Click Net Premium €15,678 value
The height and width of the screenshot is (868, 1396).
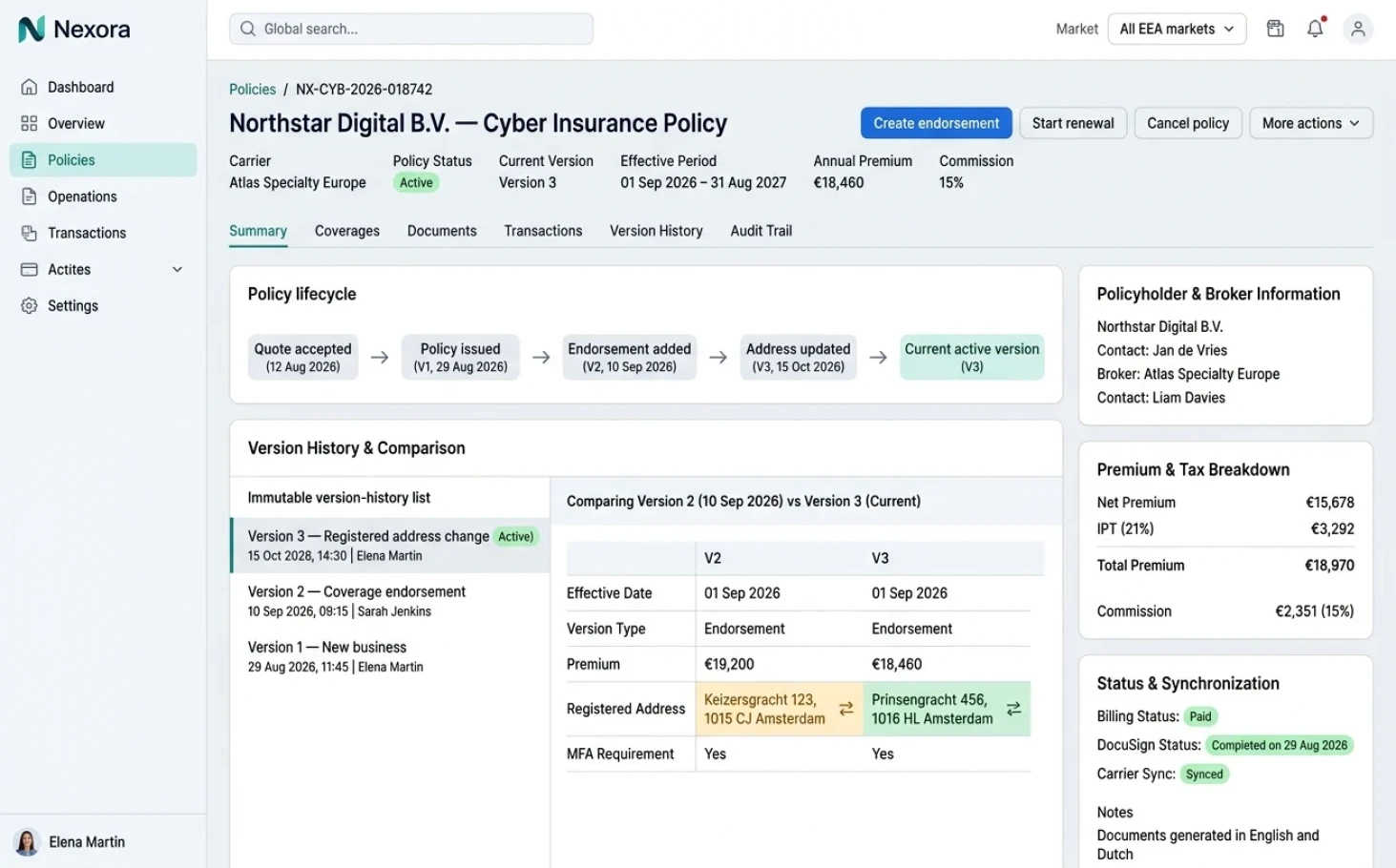(x=1330, y=503)
